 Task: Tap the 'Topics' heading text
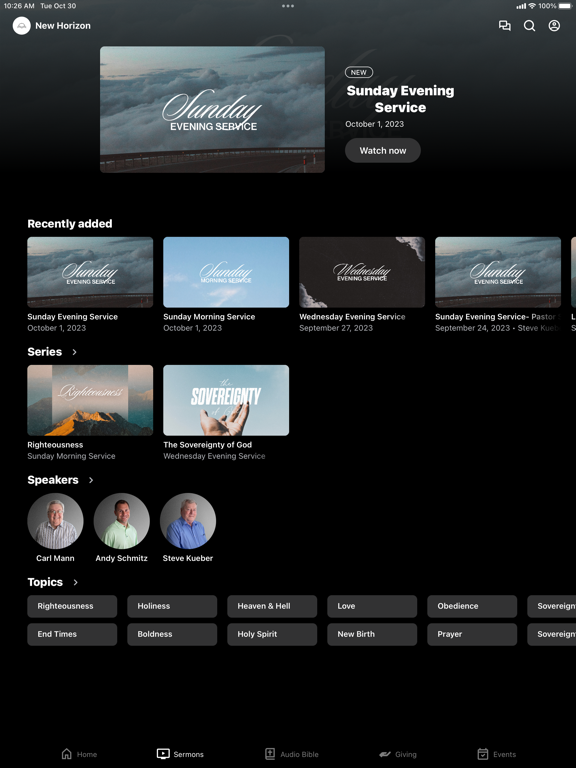click(x=45, y=582)
